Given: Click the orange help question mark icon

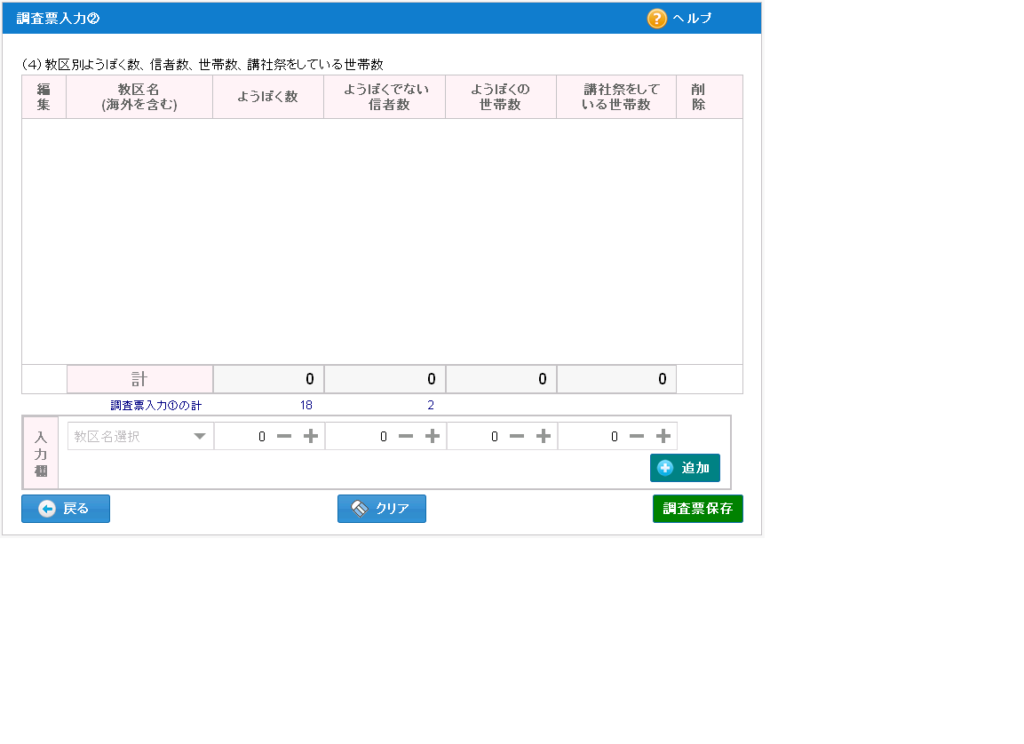Looking at the screenshot, I should [656, 18].
